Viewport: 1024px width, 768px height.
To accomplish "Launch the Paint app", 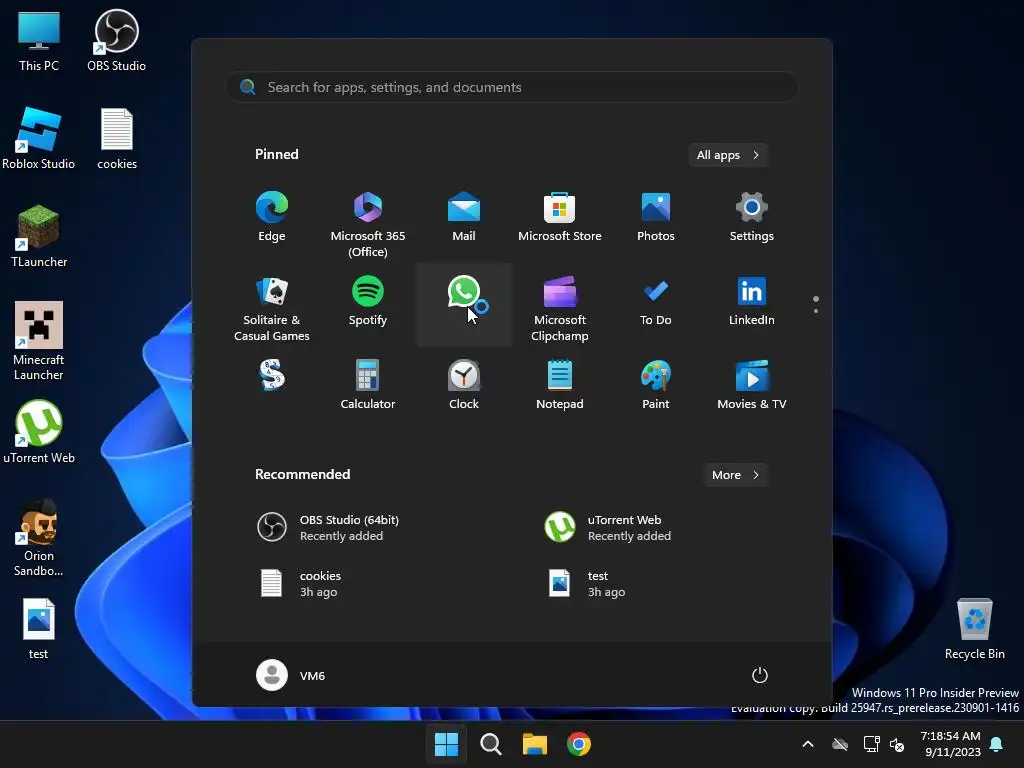I will [x=656, y=385].
